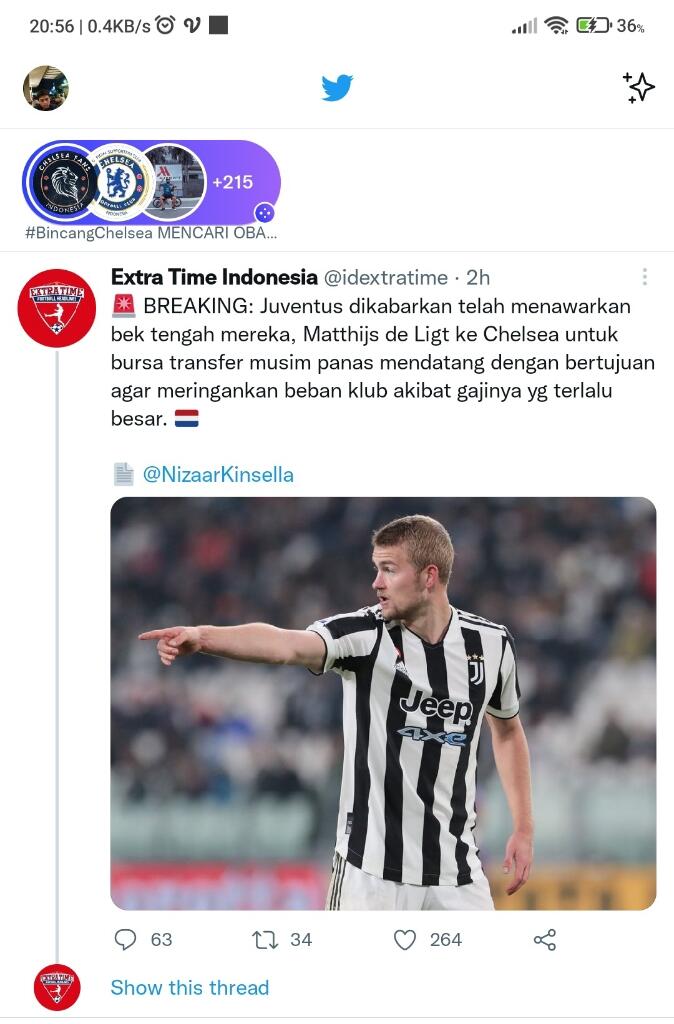674x1024 pixels.
Task: Tap the battery indicator in status bar
Action: tap(594, 25)
